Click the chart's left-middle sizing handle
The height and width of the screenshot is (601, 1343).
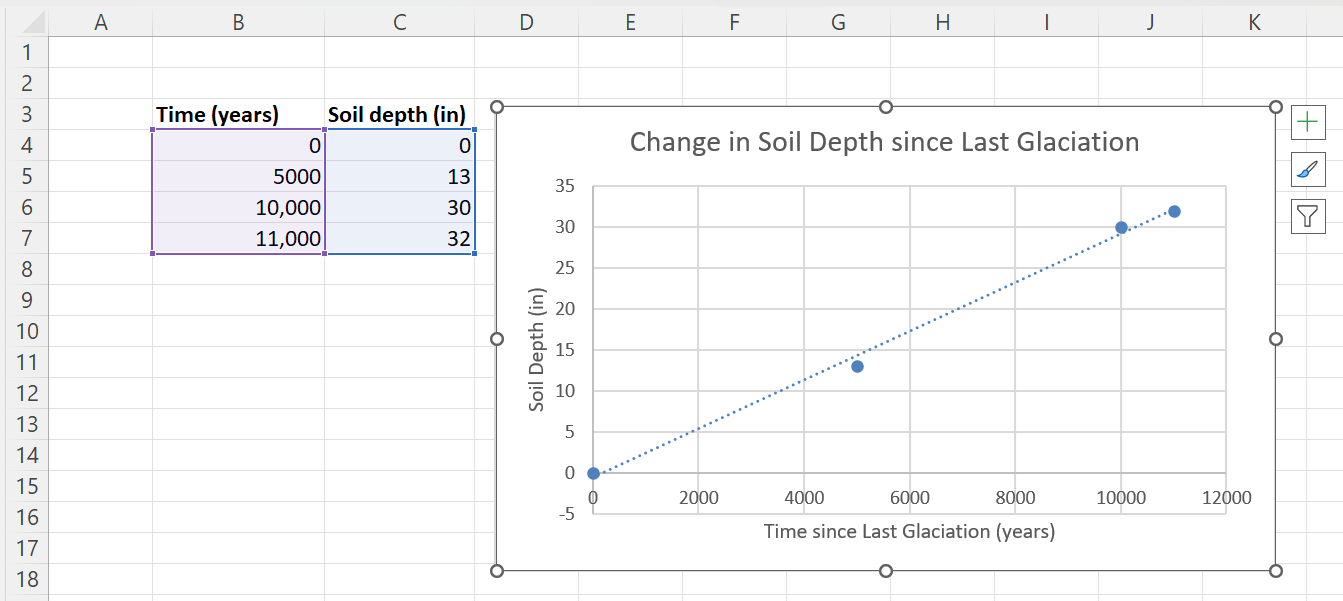coord(497,339)
